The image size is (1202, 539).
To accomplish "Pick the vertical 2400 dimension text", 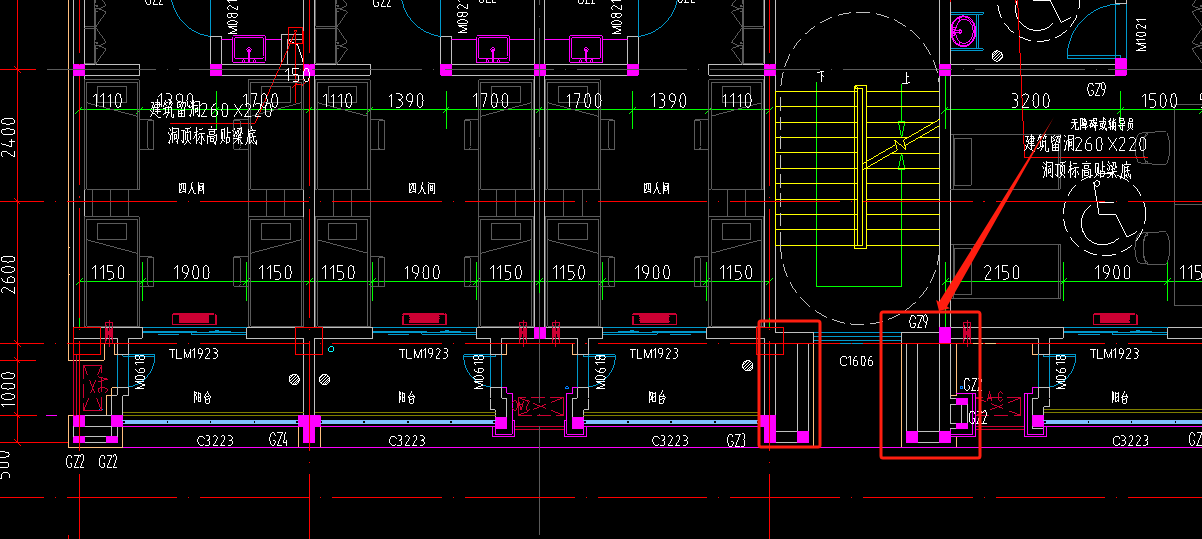I will pyautogui.click(x=8, y=137).
